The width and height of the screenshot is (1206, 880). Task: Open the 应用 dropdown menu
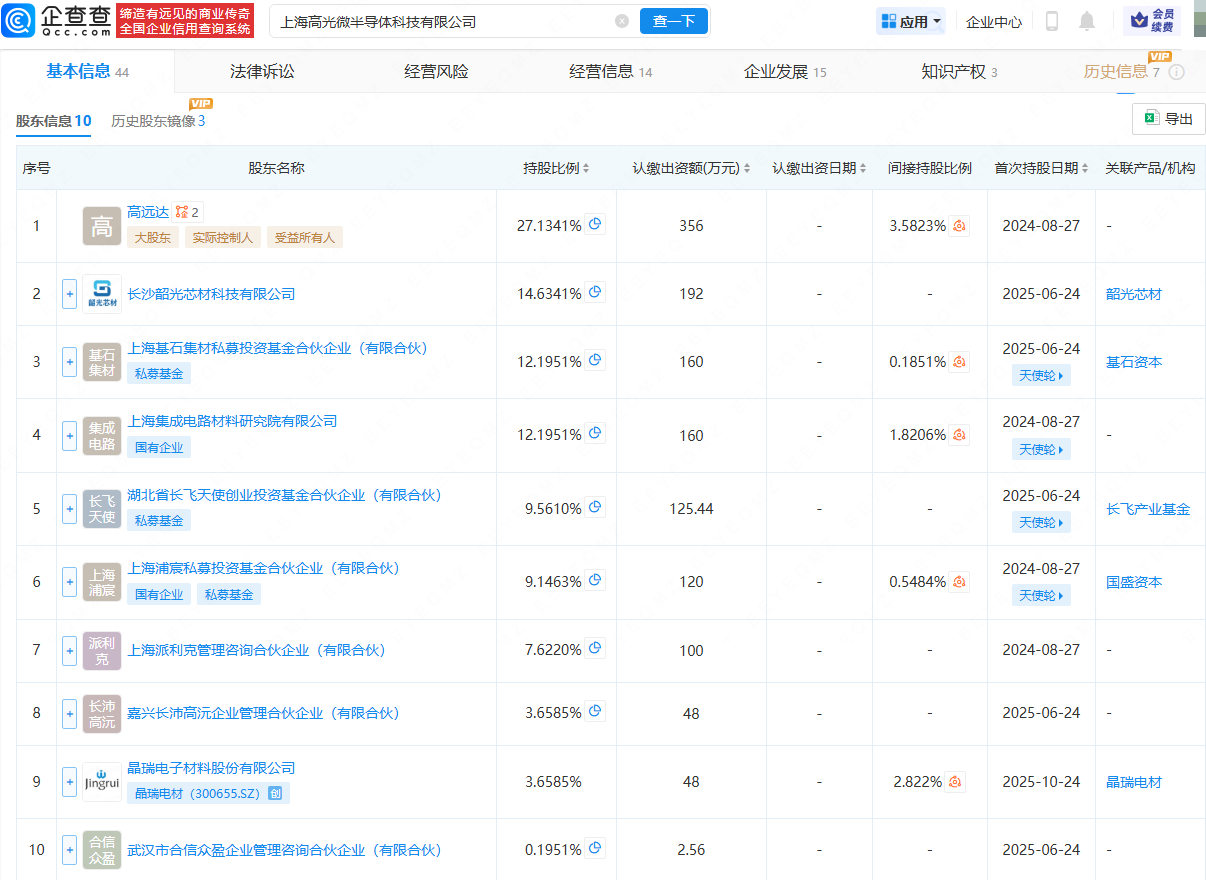click(x=911, y=21)
